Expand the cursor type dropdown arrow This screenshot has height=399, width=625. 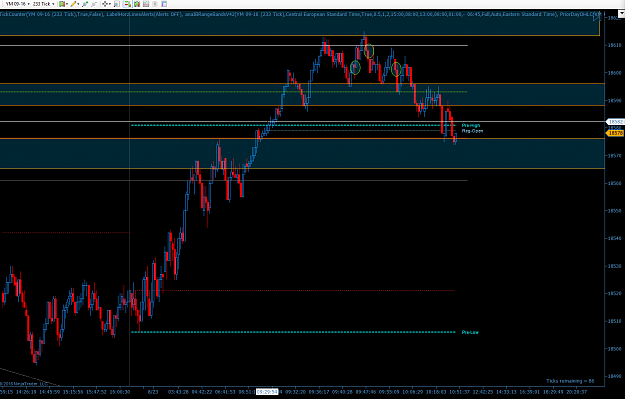[x=110, y=4]
